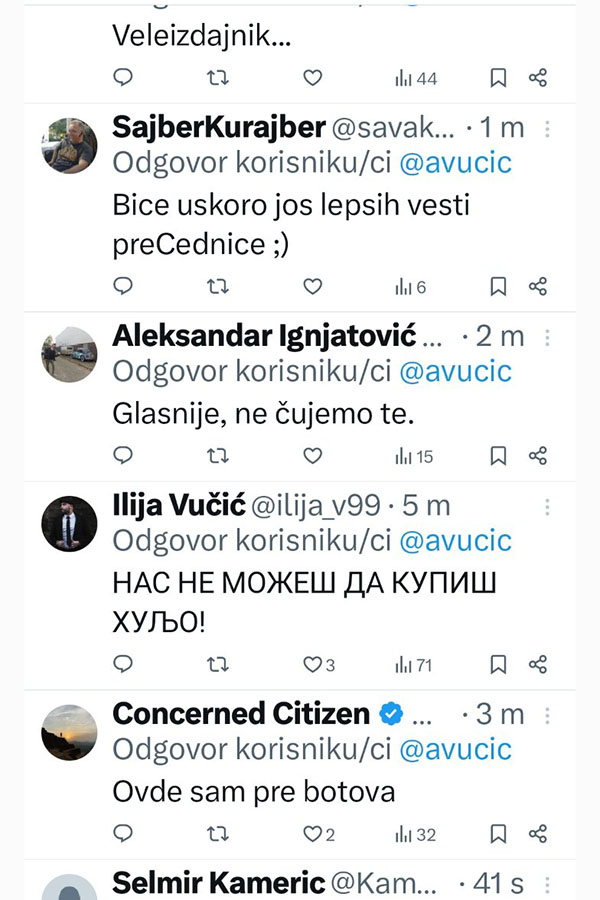The height and width of the screenshot is (900, 600).
Task: Open the three-dot menu on Ilija Vučić's tweet
Action: [547, 507]
